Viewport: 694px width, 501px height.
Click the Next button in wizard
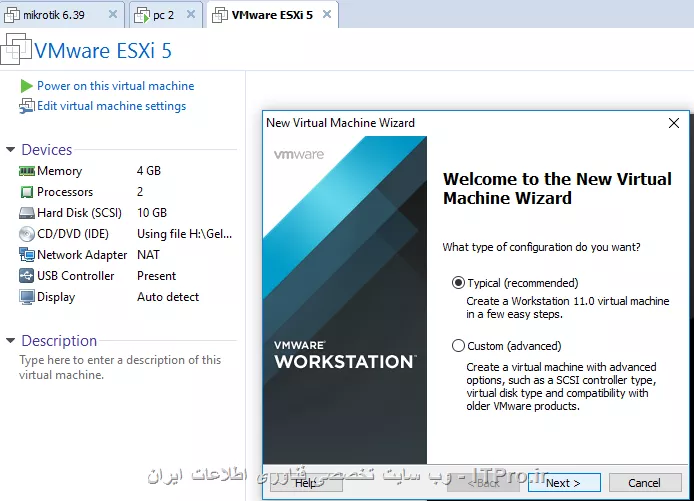pyautogui.click(x=564, y=483)
